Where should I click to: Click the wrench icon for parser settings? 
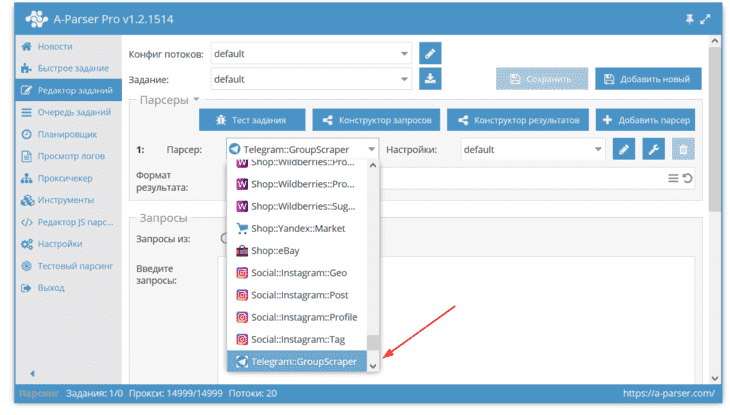(x=653, y=150)
